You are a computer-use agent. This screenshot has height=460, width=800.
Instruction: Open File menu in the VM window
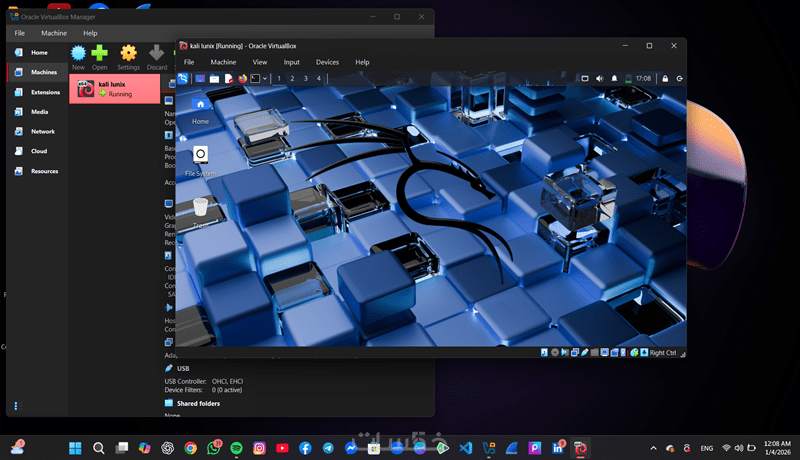point(189,62)
